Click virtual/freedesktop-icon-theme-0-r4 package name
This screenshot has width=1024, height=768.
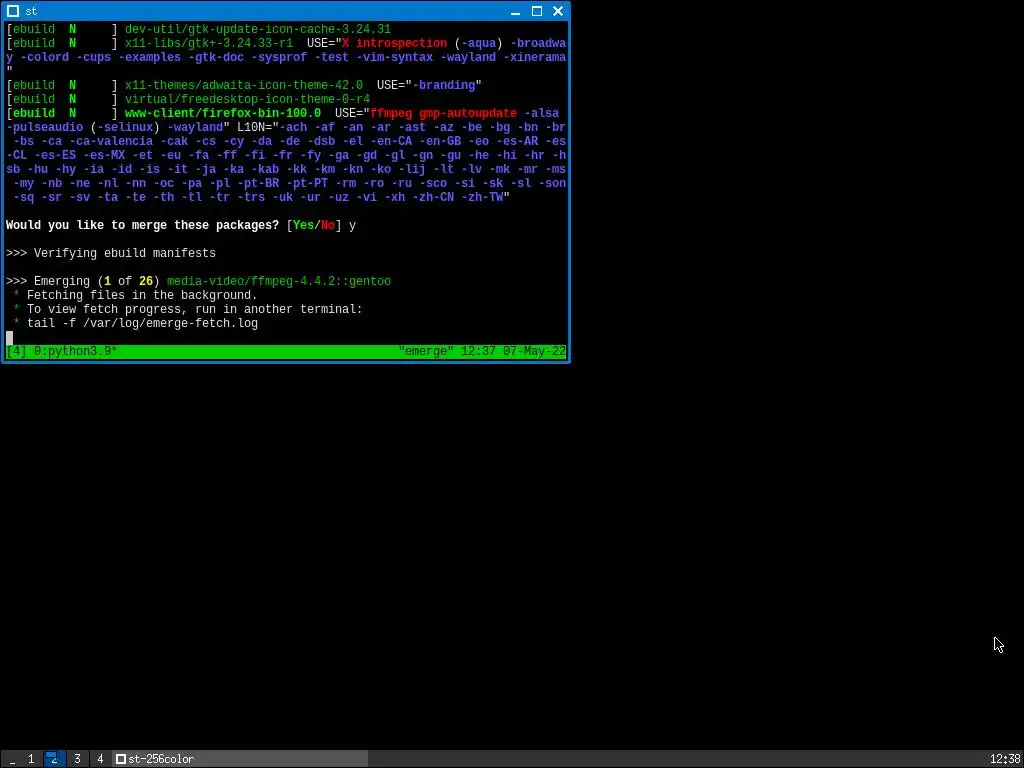[248, 99]
